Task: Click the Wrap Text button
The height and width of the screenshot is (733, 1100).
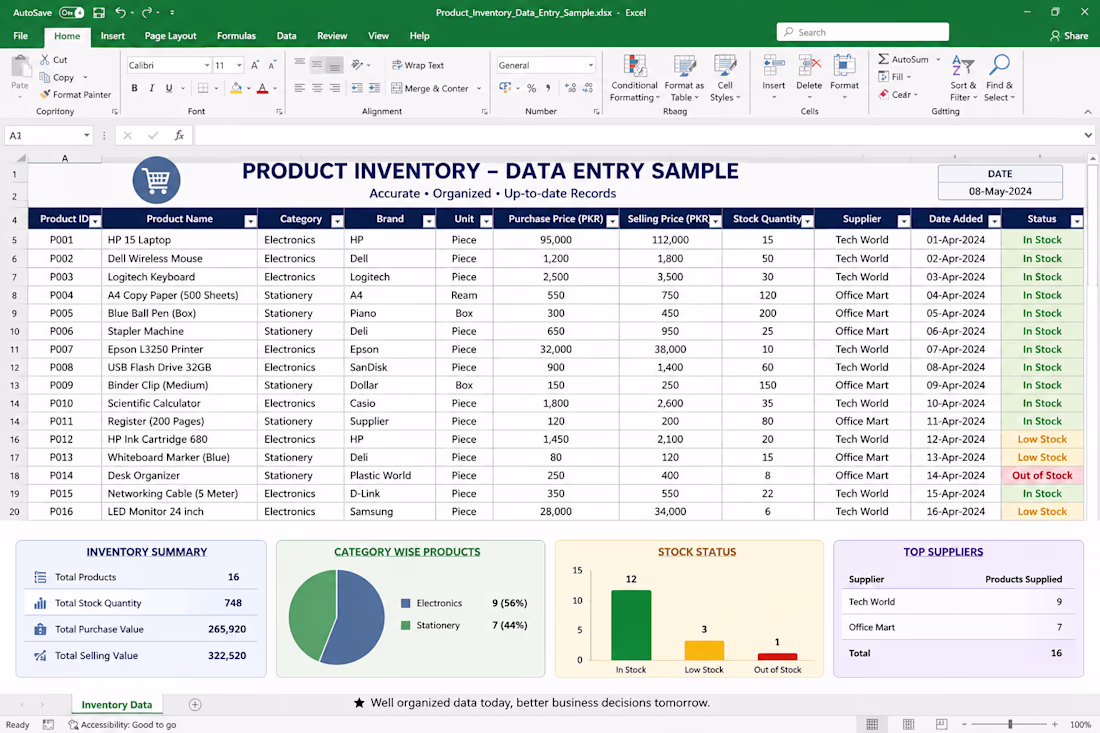Action: click(x=418, y=65)
